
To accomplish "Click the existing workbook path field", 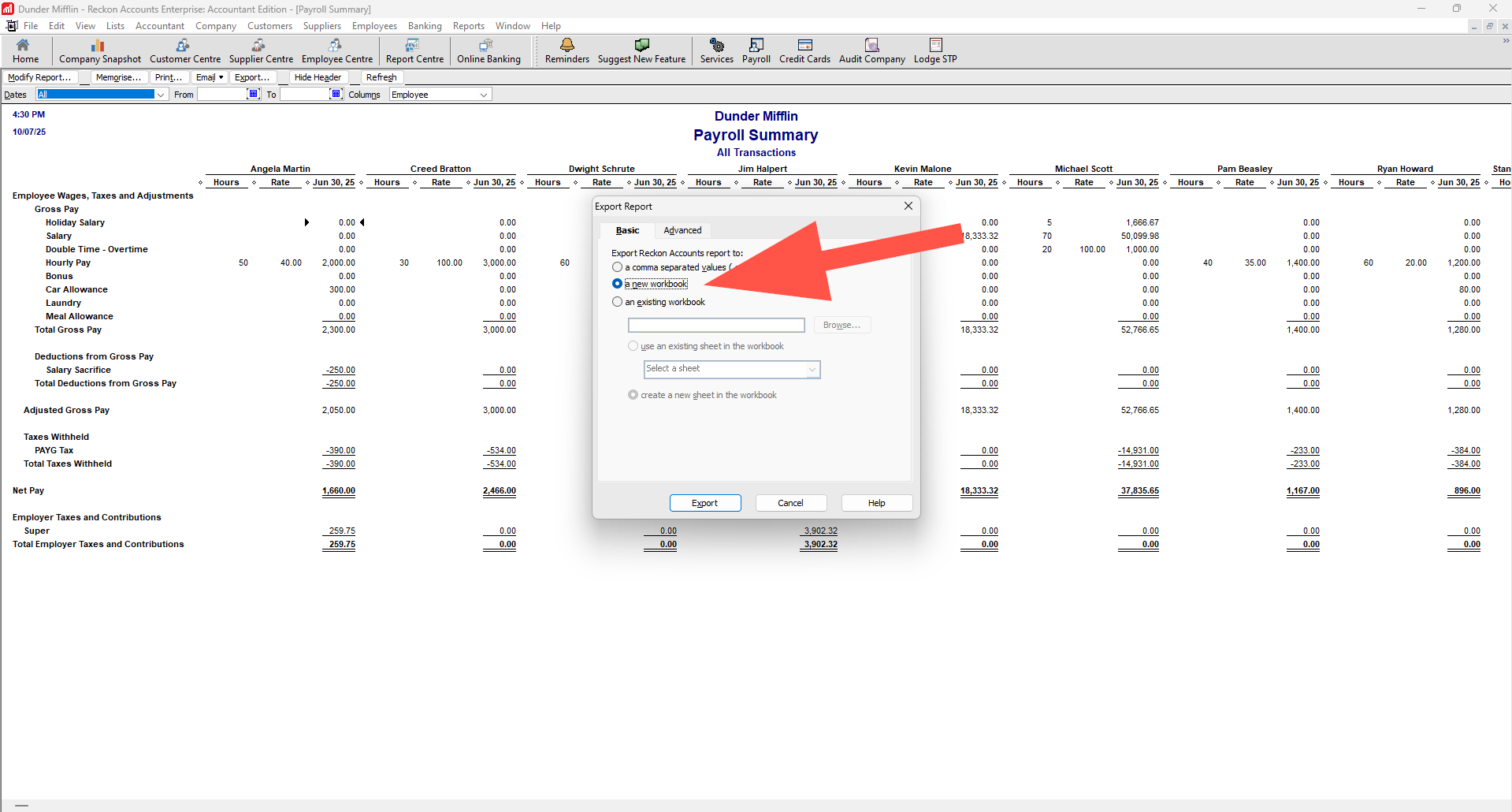I will pos(716,325).
